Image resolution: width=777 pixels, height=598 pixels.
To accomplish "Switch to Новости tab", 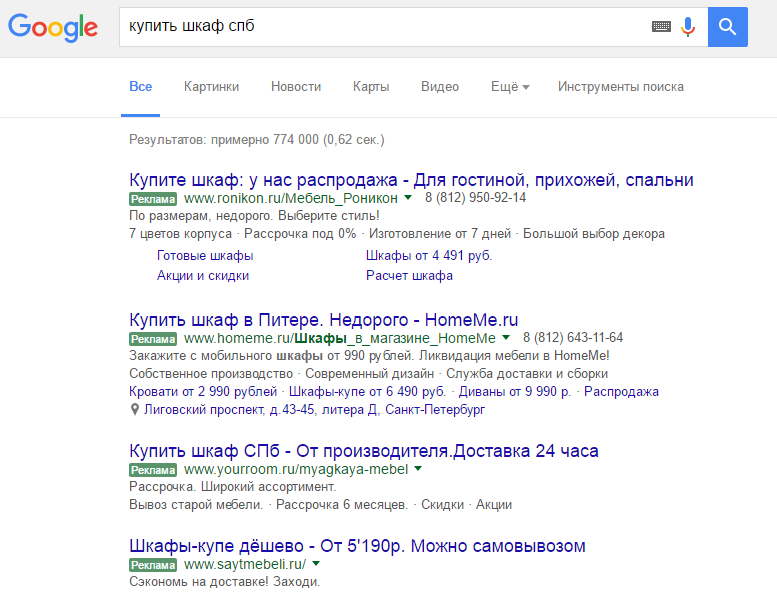I will 296,87.
